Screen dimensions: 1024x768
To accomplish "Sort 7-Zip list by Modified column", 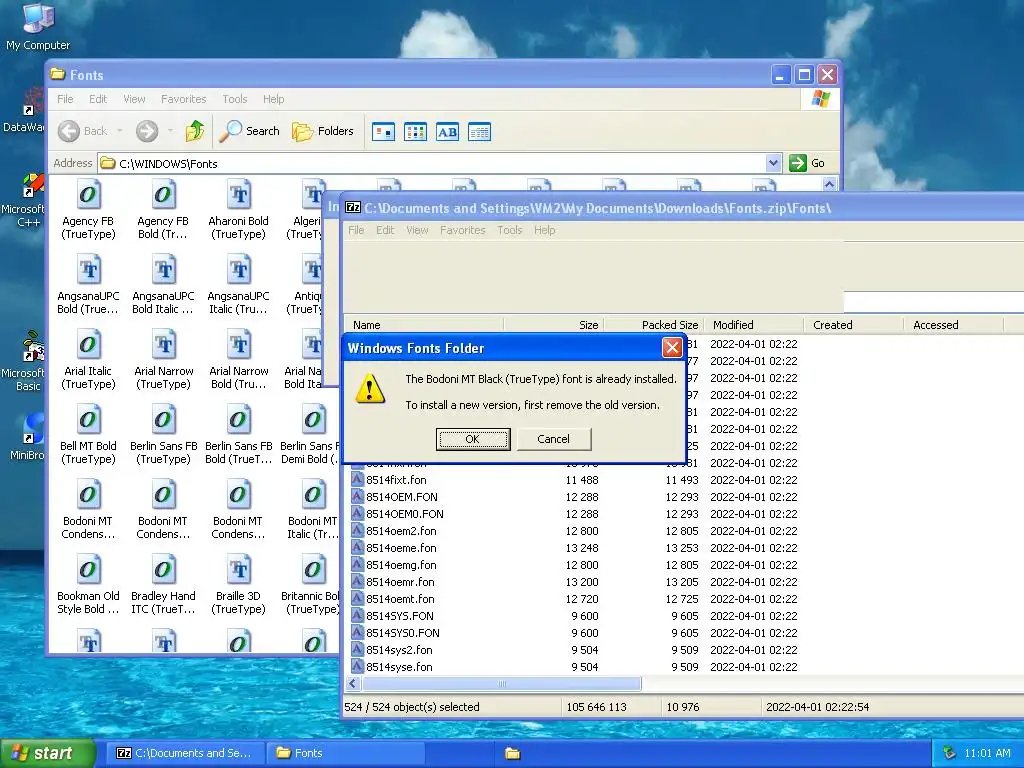I will click(x=754, y=325).
